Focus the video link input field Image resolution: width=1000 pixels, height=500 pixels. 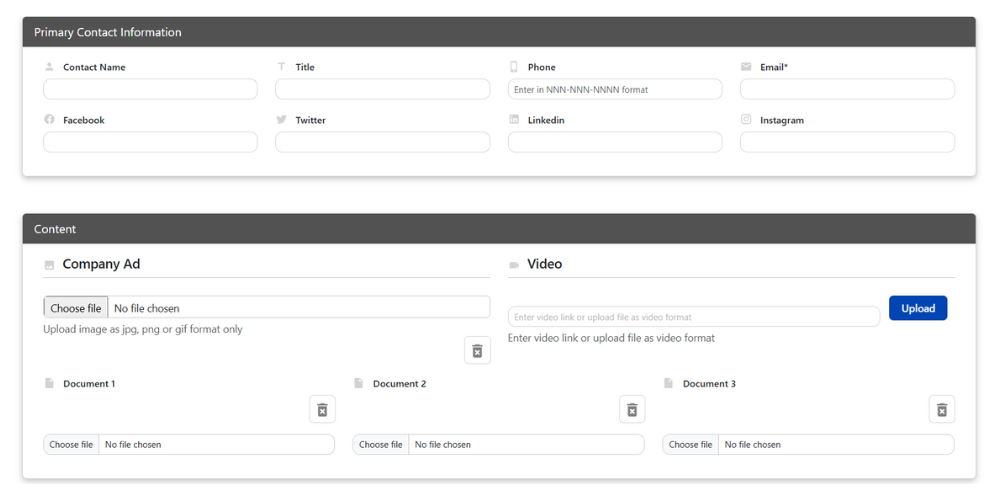pos(693,317)
